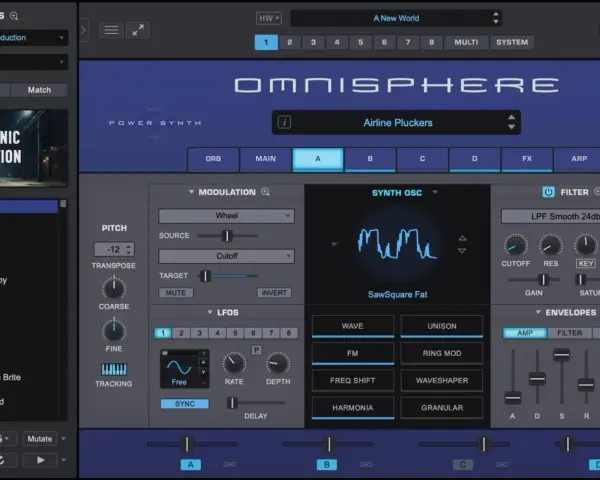Open the modulation source Wheel dropdown
The height and width of the screenshot is (480, 600).
227,216
